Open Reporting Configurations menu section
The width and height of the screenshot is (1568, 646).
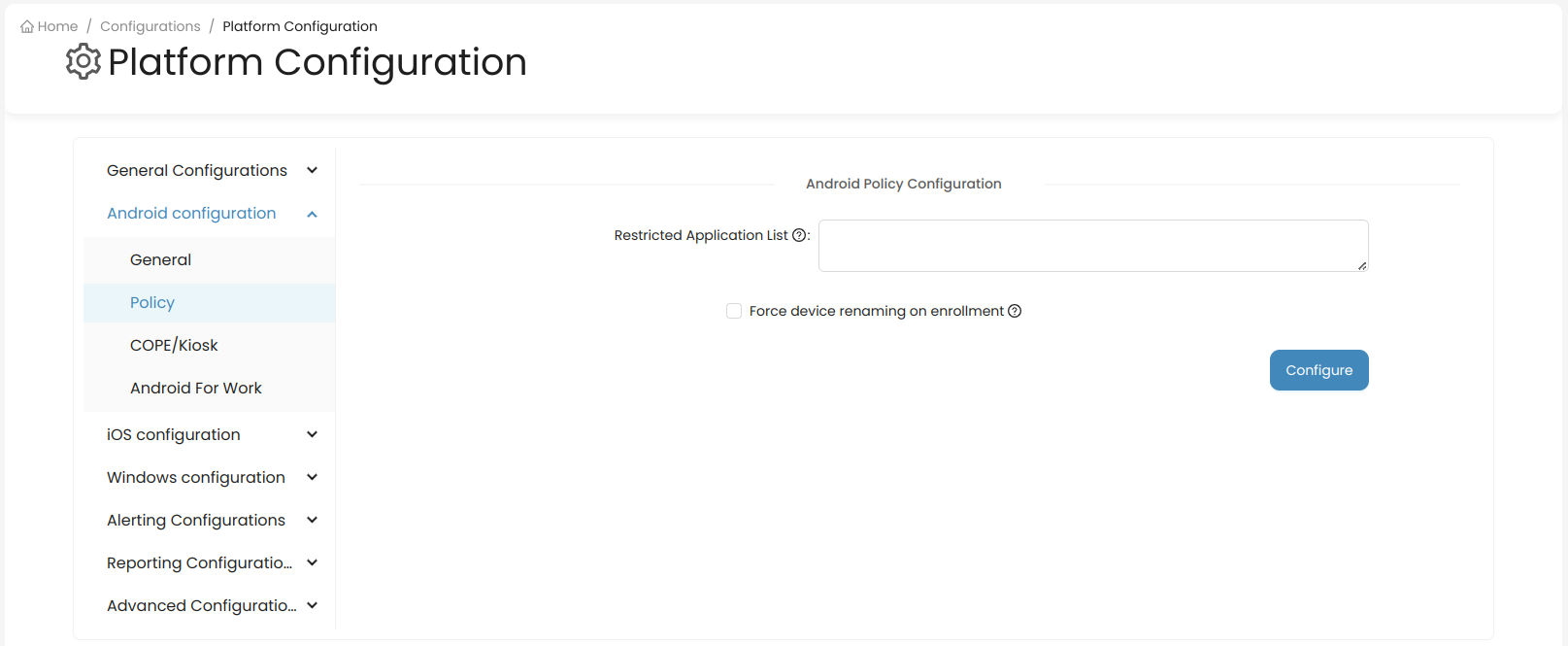pos(210,562)
